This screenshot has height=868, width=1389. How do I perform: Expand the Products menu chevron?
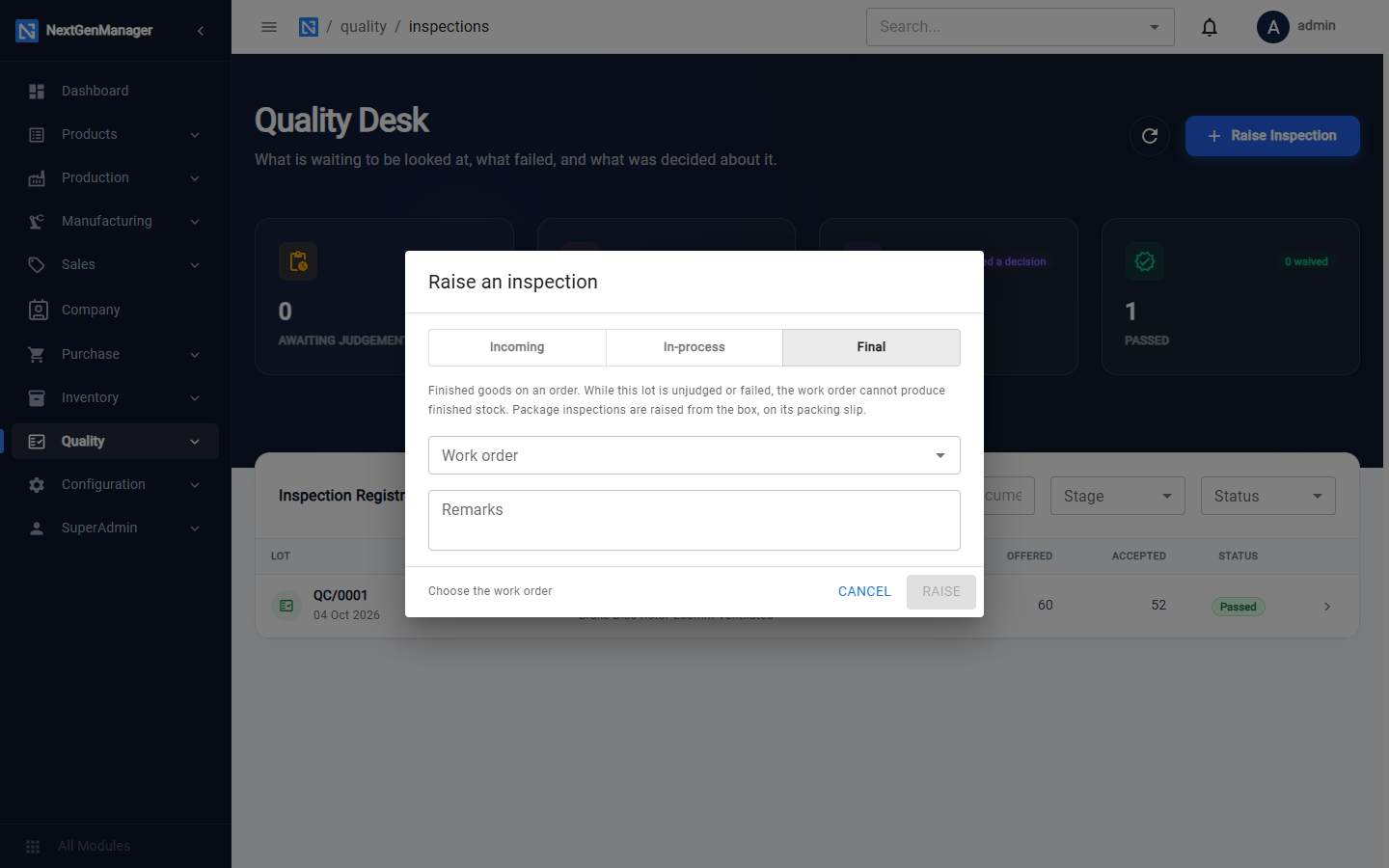(195, 135)
